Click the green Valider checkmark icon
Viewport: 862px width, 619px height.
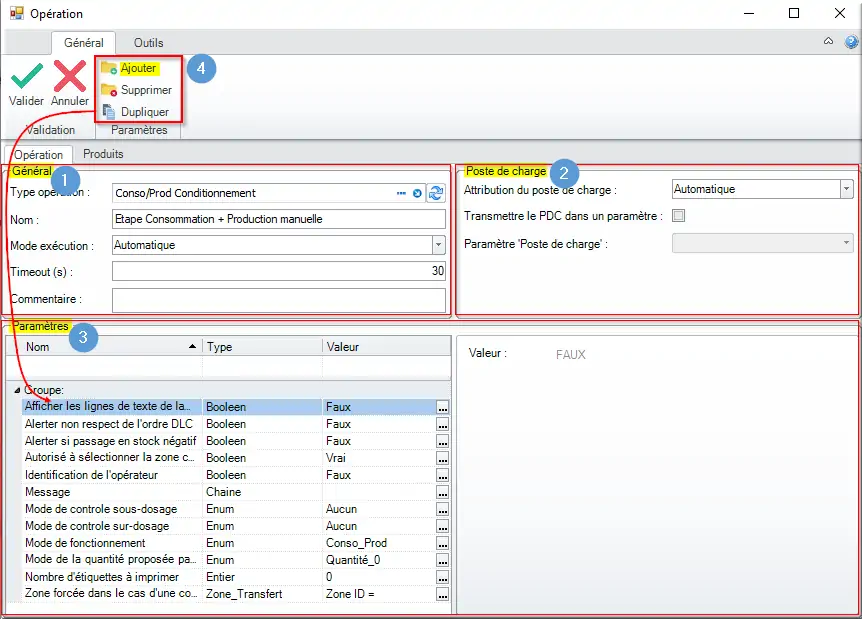point(27,76)
